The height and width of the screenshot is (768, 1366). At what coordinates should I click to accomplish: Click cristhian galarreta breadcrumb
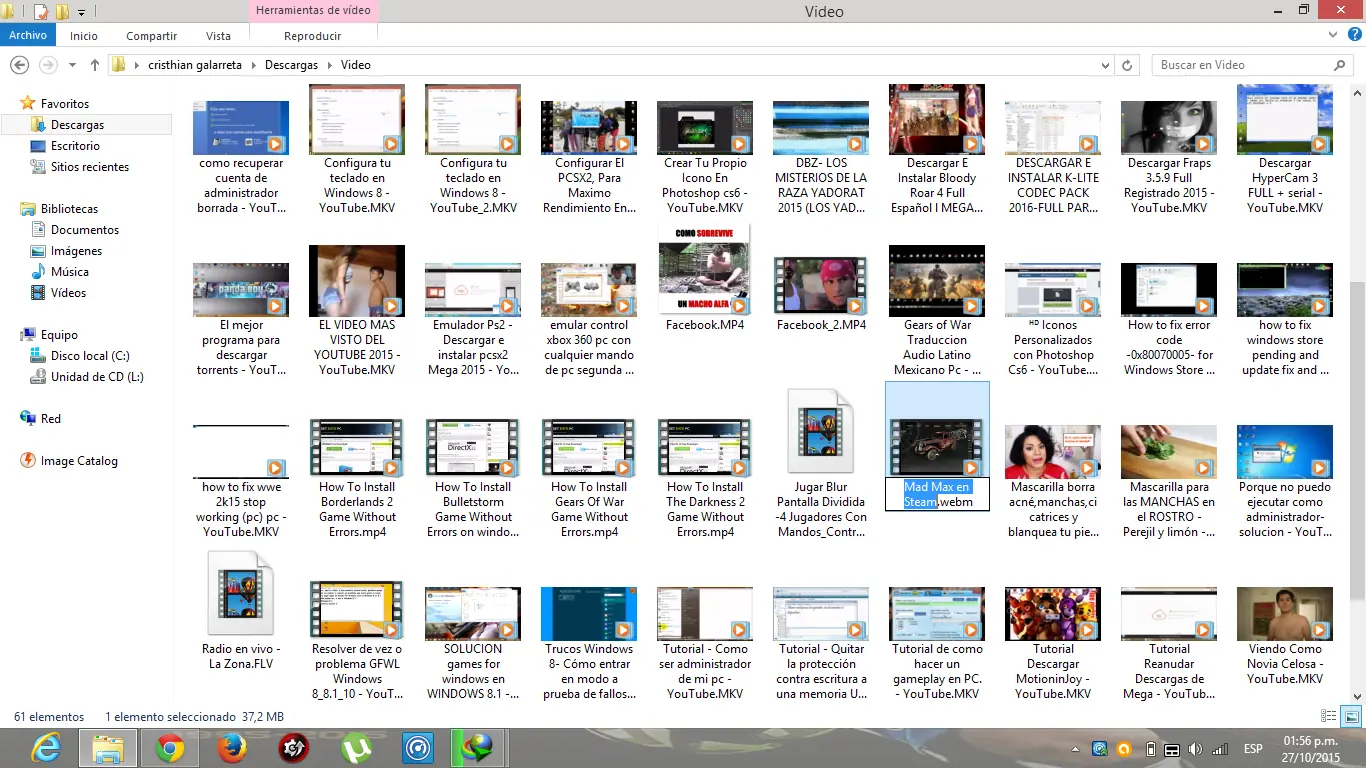197,65
